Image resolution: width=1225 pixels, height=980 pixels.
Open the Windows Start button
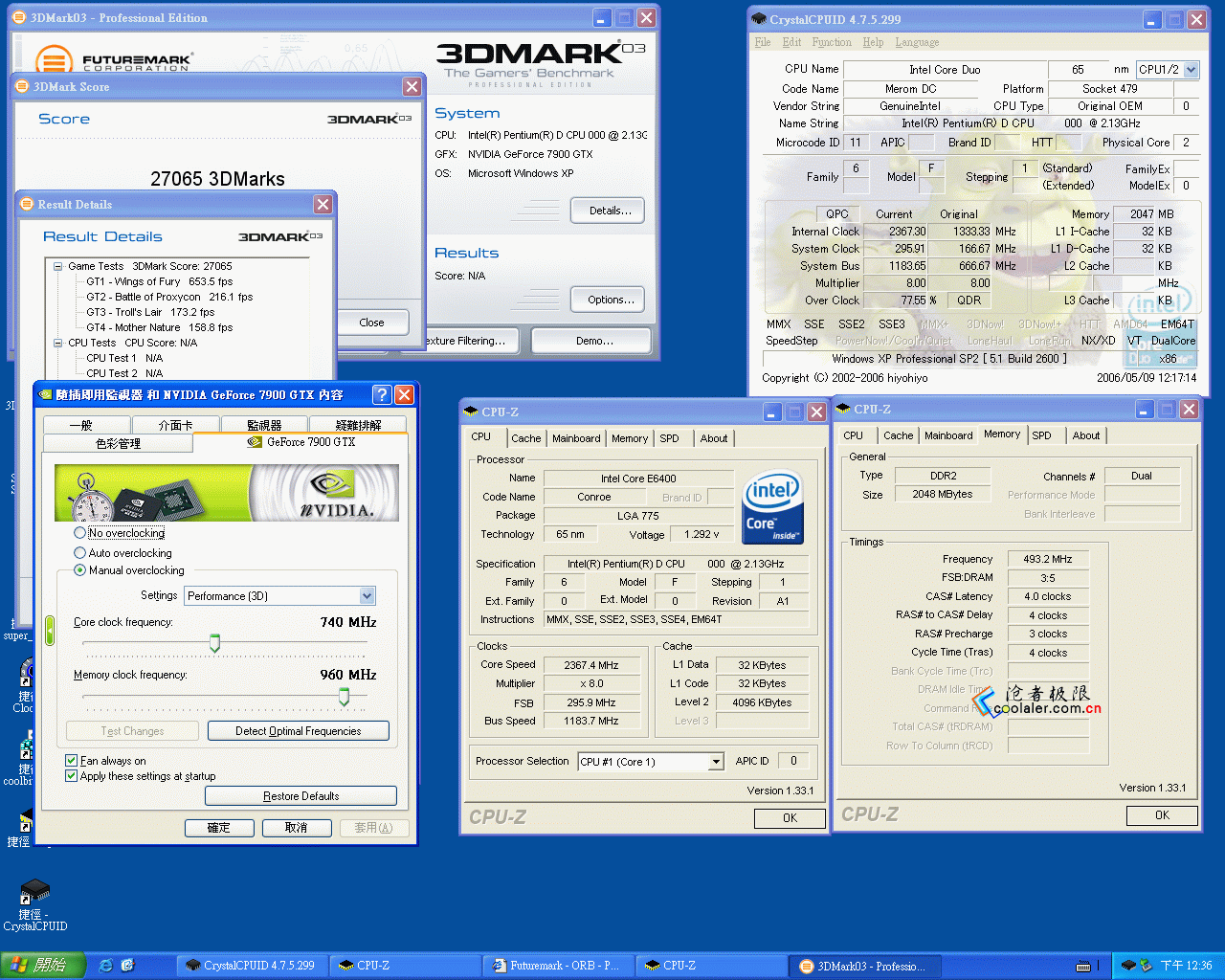(43, 966)
